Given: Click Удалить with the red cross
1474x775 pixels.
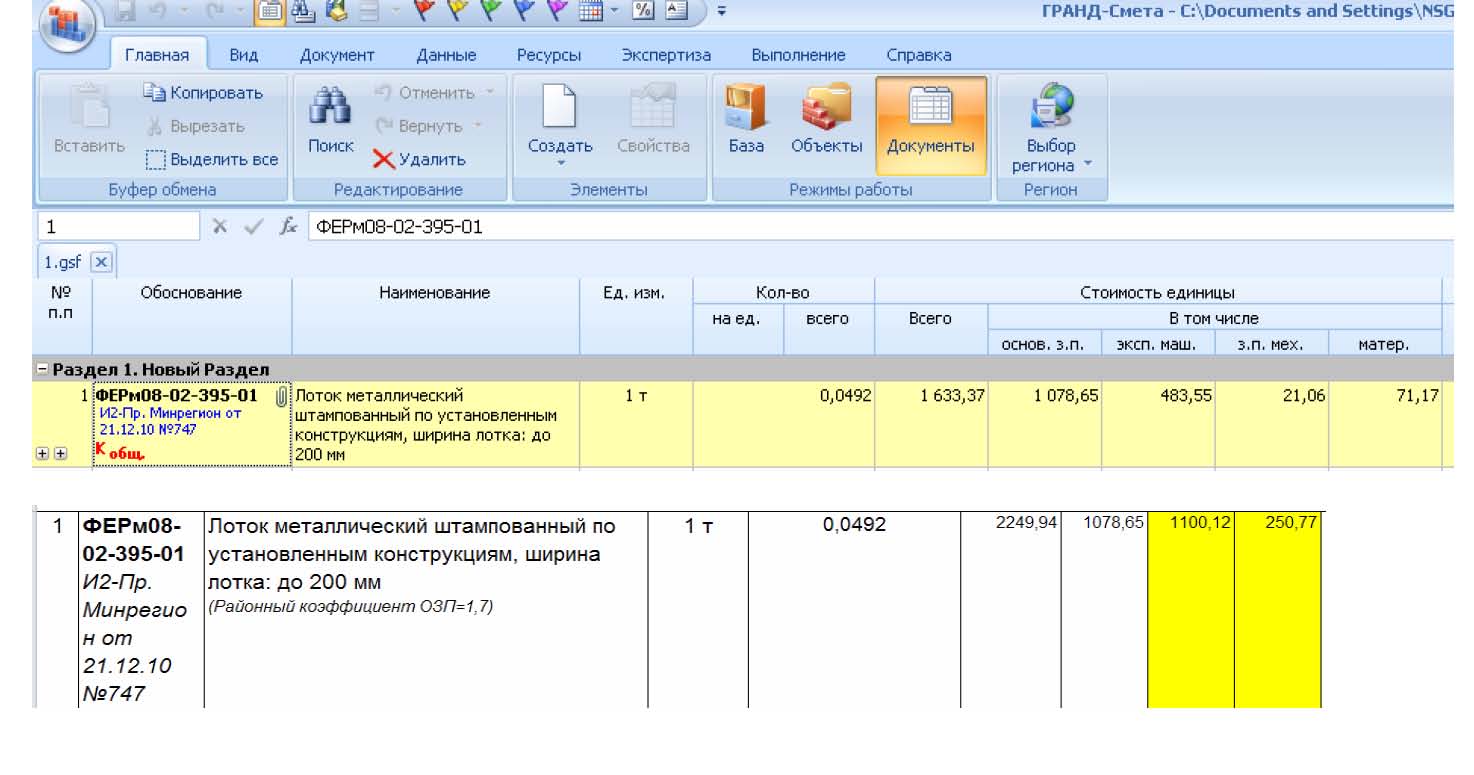Looking at the screenshot, I should [420, 159].
